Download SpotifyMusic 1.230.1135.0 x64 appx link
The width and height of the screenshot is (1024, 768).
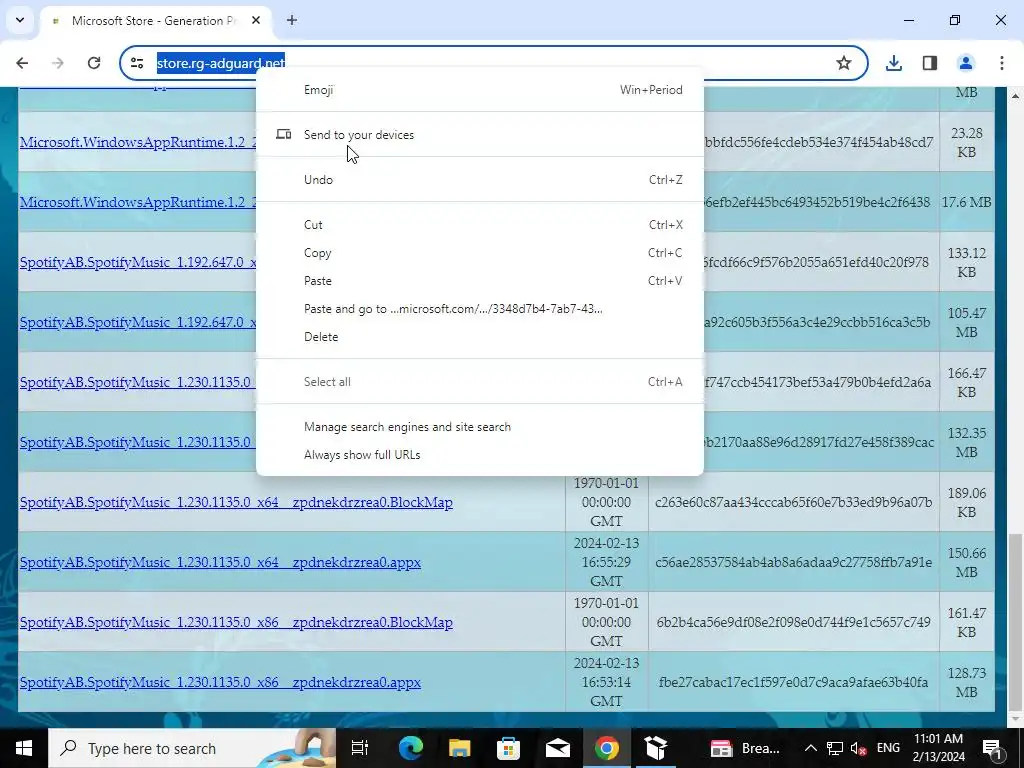click(x=220, y=562)
